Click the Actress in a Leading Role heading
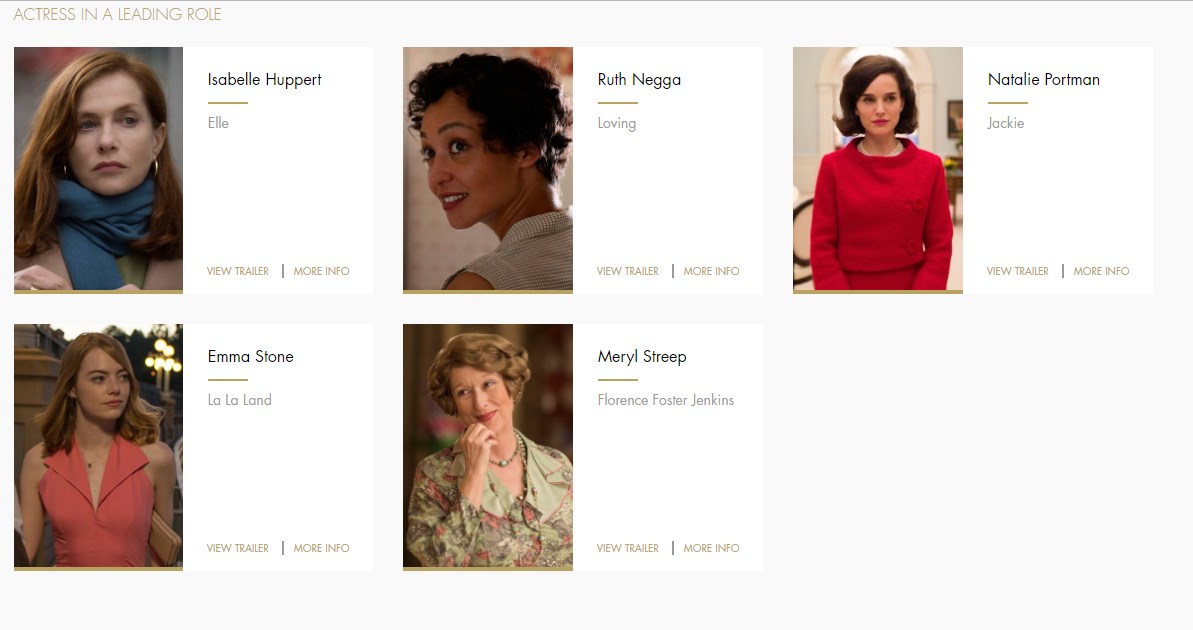The height and width of the screenshot is (630, 1193). tap(117, 14)
